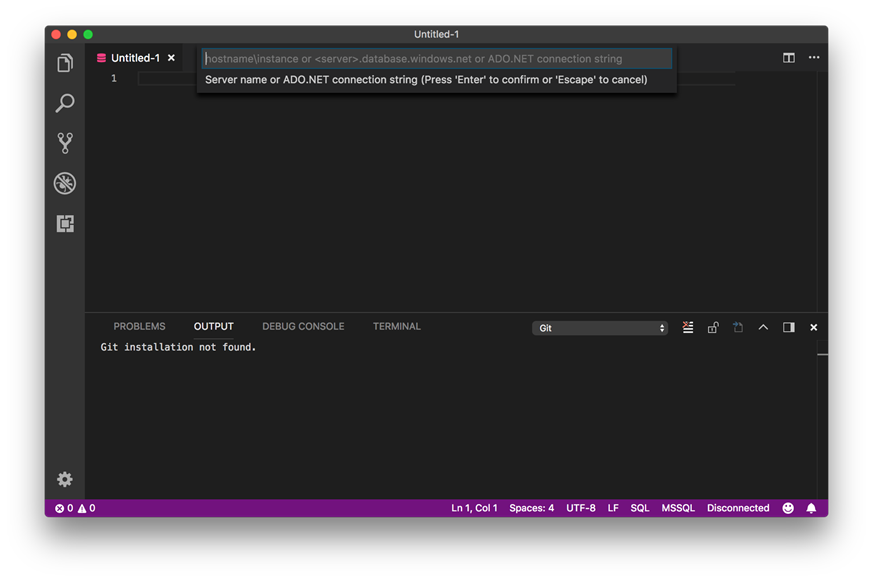Click Spaces: 4 indentation setting
Image resolution: width=873 pixels, height=581 pixels.
[532, 508]
